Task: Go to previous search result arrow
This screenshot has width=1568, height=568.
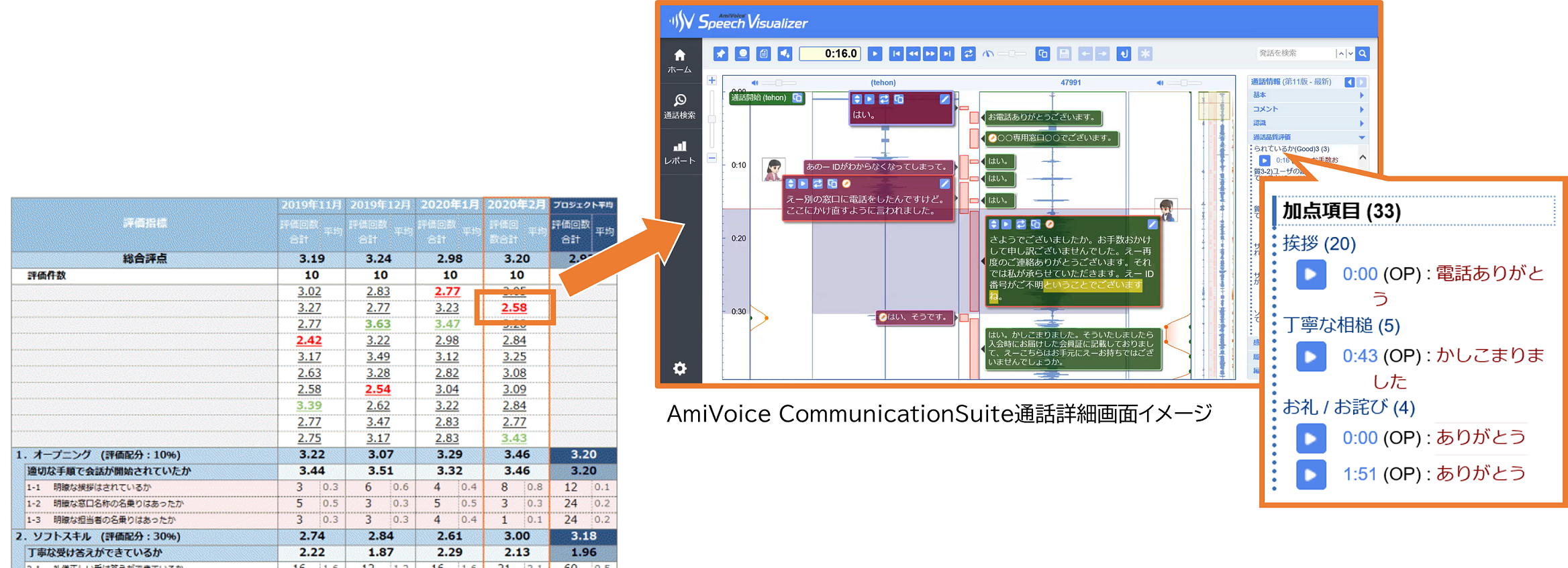Action: click(x=1340, y=53)
